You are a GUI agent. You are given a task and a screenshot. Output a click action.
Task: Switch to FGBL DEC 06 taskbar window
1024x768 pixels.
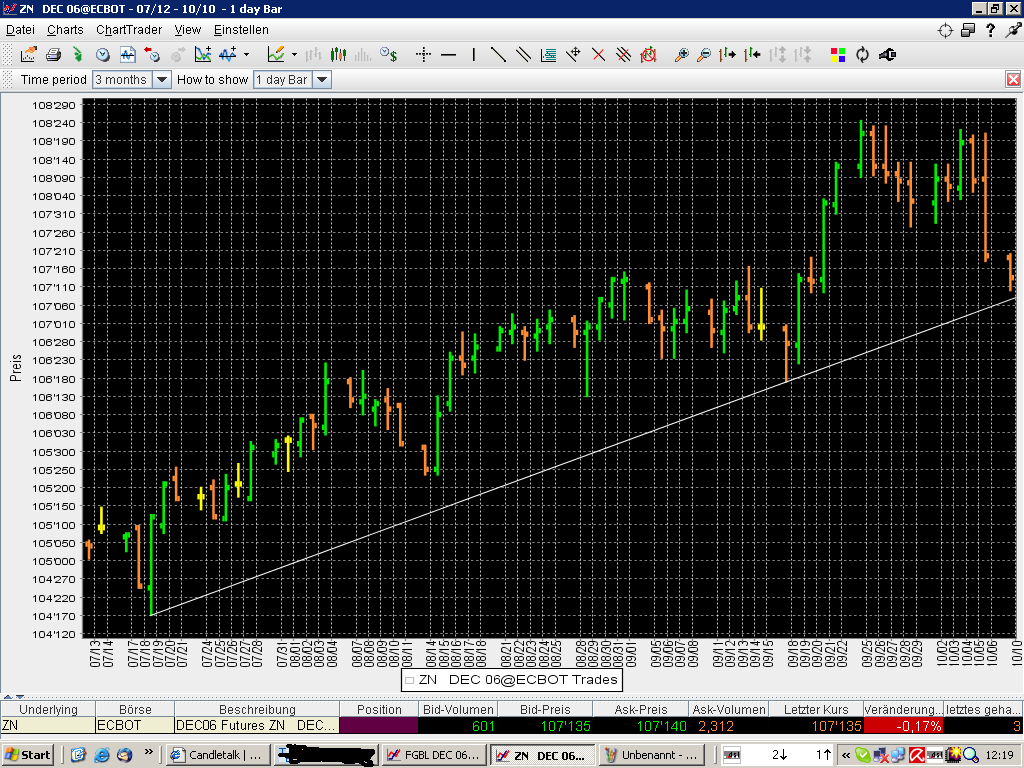point(436,755)
